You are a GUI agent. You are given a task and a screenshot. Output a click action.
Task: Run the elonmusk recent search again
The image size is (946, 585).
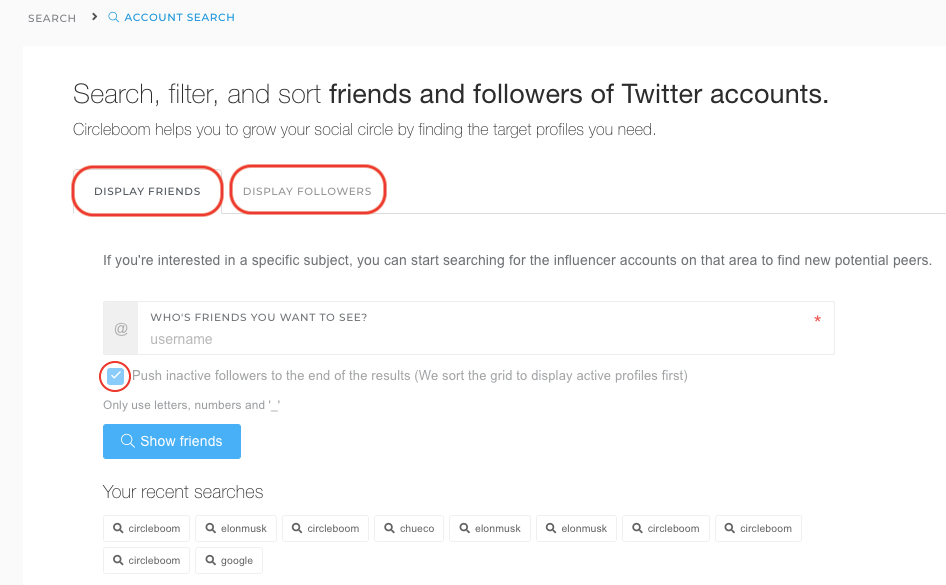point(235,528)
